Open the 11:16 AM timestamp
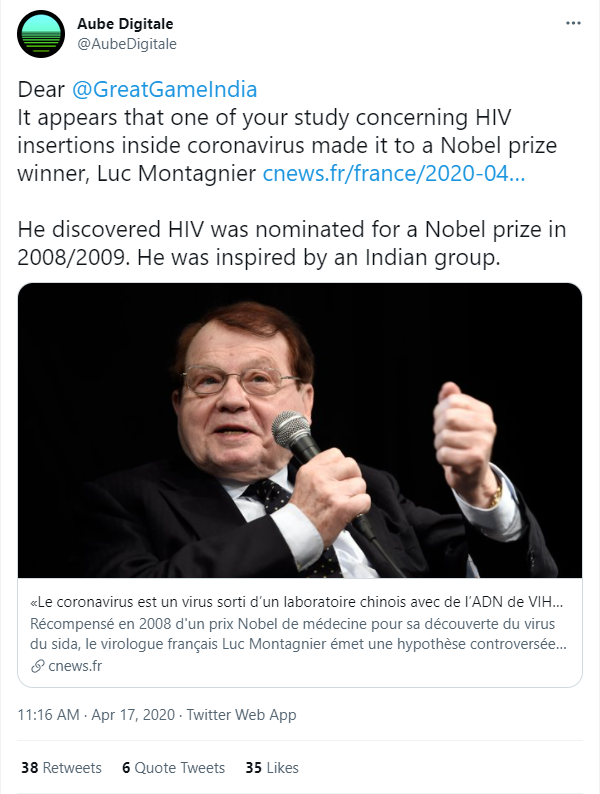600x794 pixels. coord(49,714)
